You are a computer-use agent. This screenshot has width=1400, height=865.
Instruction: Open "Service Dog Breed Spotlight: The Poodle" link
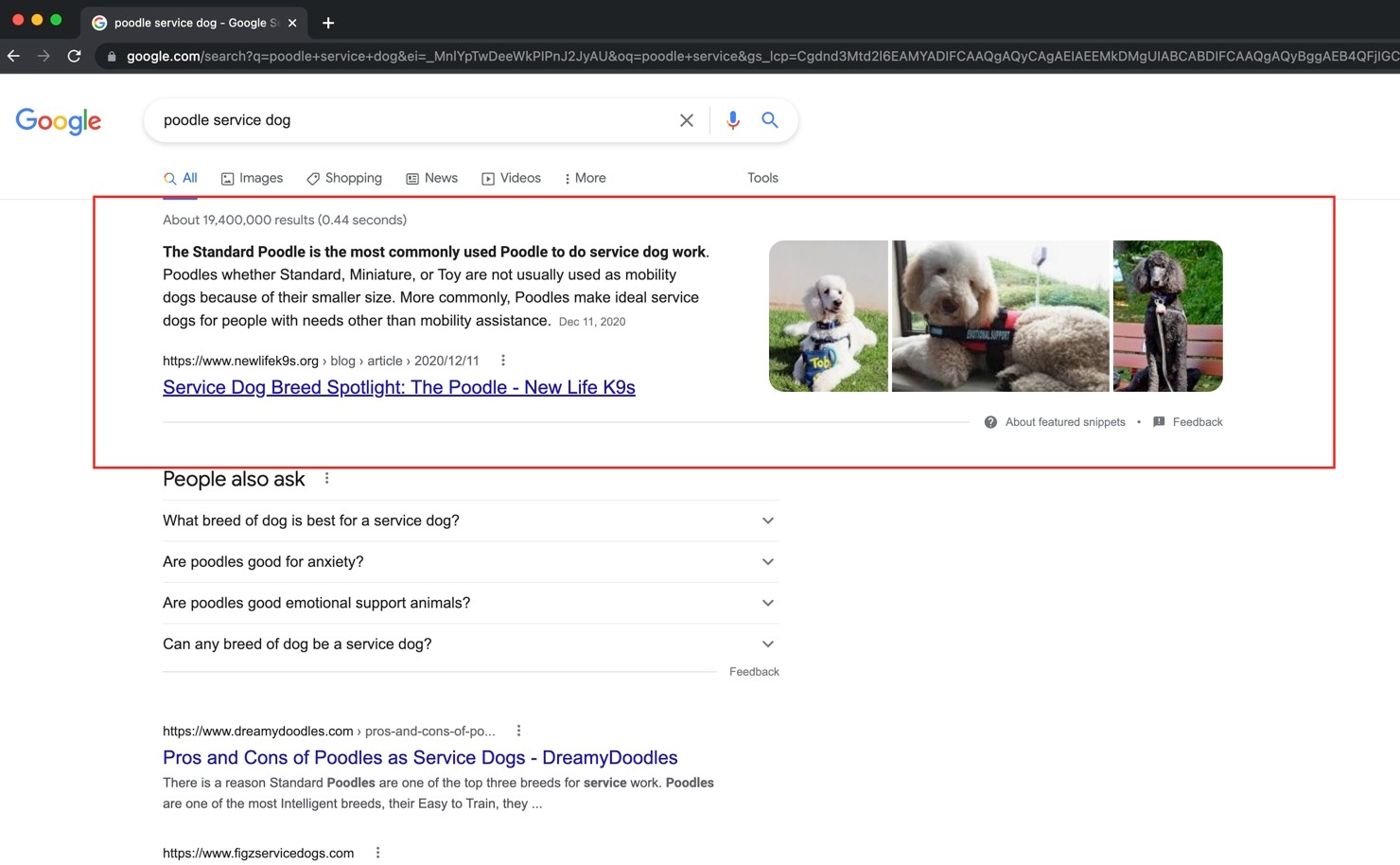(x=398, y=387)
